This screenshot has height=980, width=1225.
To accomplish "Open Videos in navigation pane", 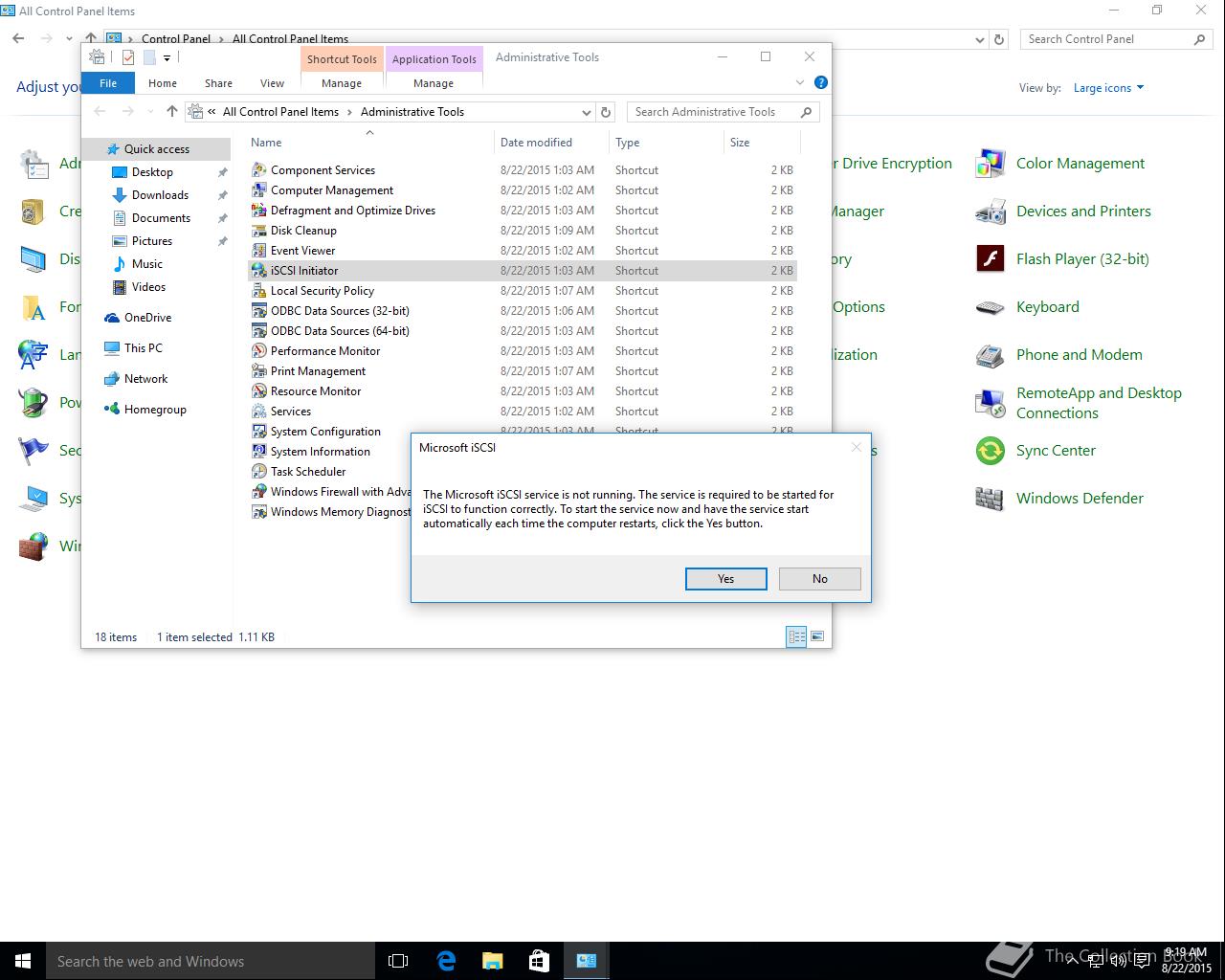I will point(148,287).
